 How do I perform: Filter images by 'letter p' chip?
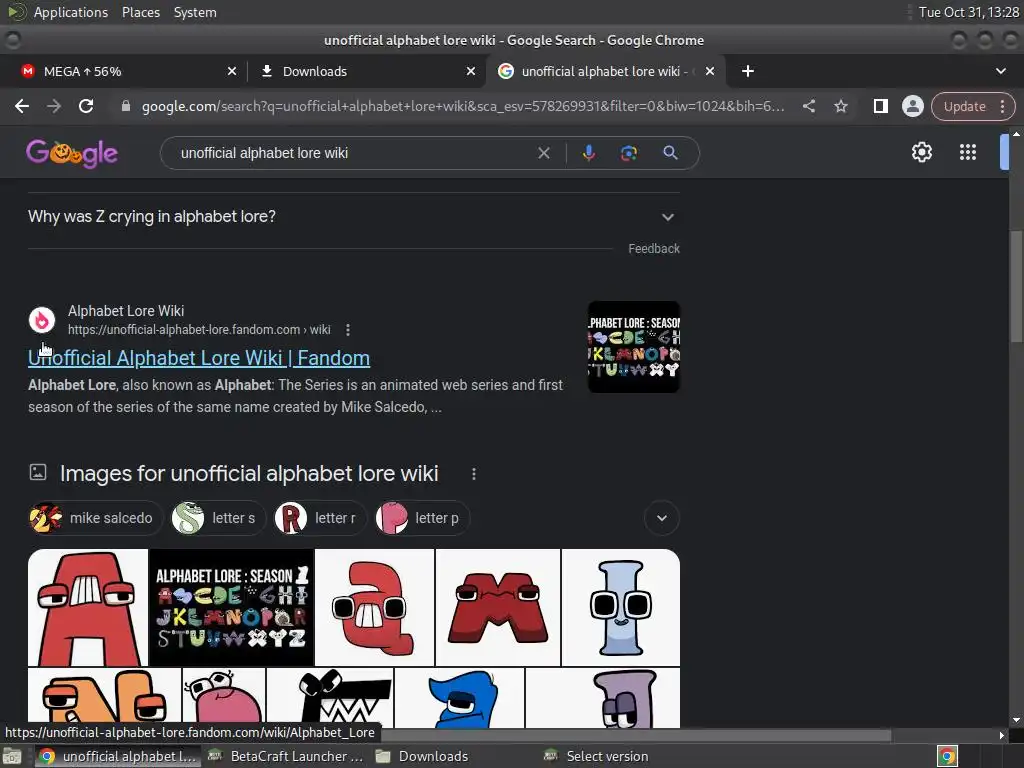[422, 518]
